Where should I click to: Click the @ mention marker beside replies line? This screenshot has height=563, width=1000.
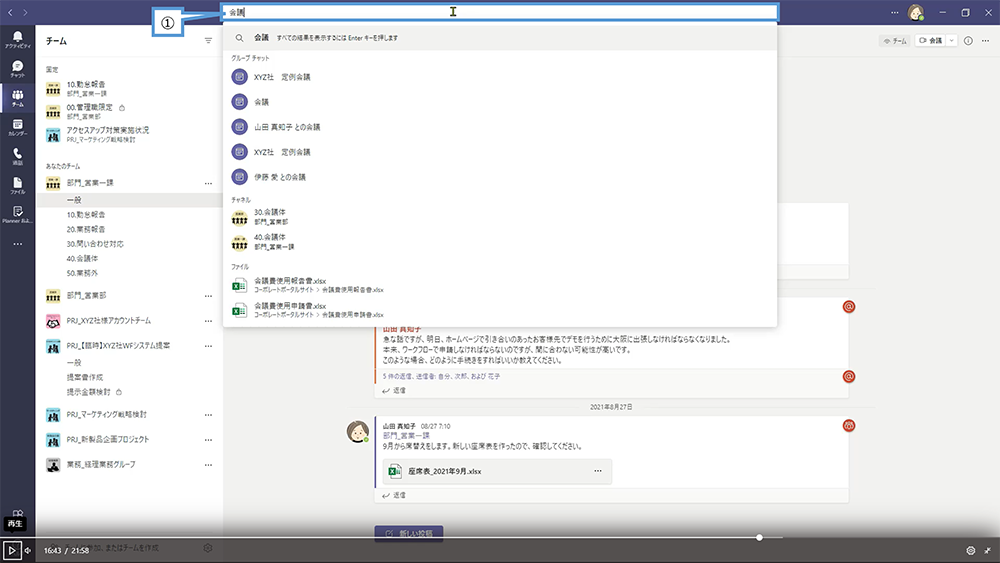tap(849, 376)
